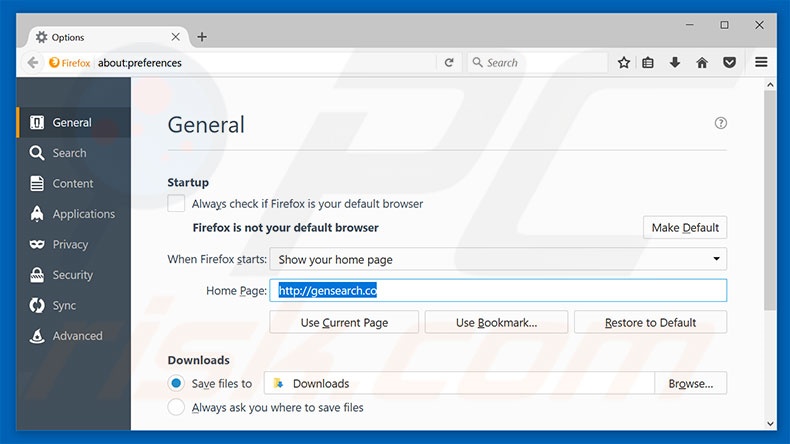Click the vertical scrollbar thumb

[770, 201]
